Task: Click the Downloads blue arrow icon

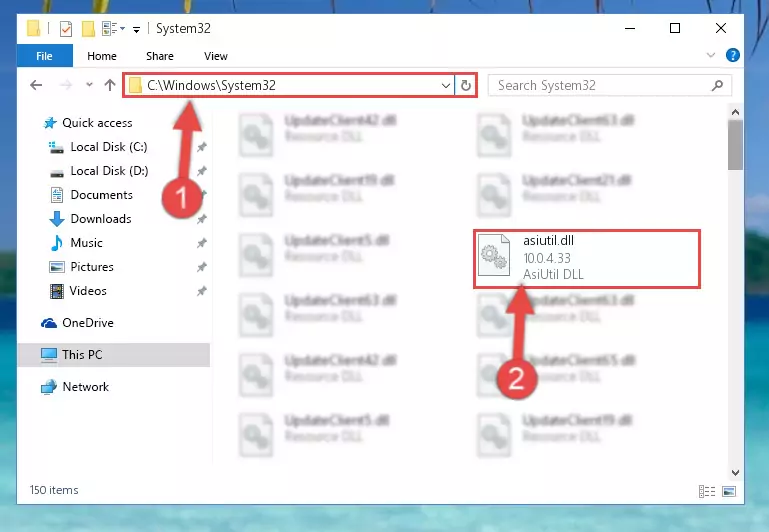Action: tap(57, 219)
